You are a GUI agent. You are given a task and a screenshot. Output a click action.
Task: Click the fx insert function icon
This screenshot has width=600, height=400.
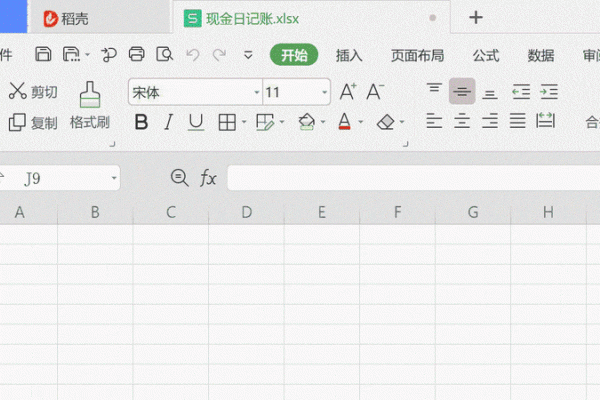click(x=208, y=178)
